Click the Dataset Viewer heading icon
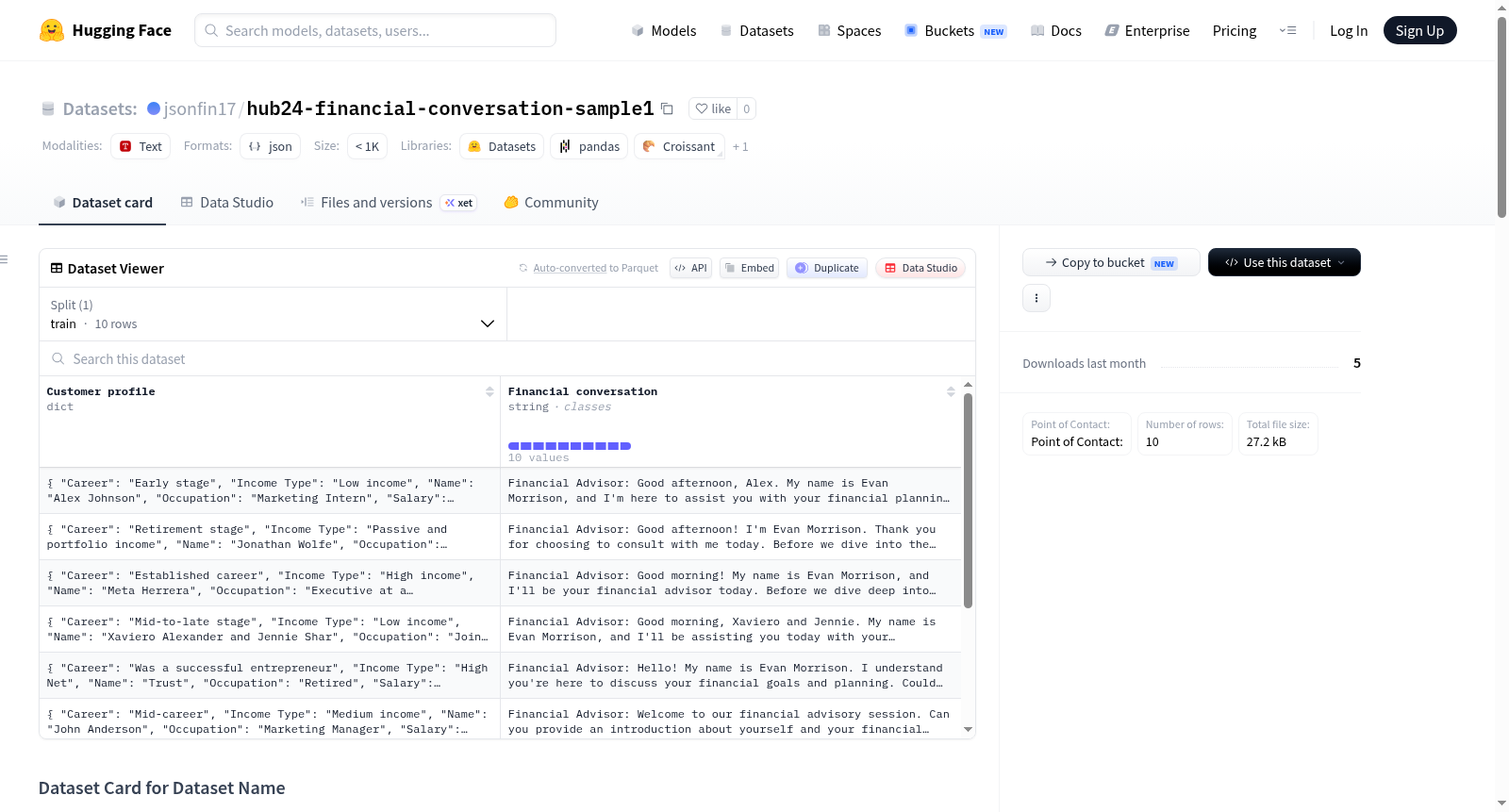This screenshot has width=1509, height=812. [x=57, y=268]
